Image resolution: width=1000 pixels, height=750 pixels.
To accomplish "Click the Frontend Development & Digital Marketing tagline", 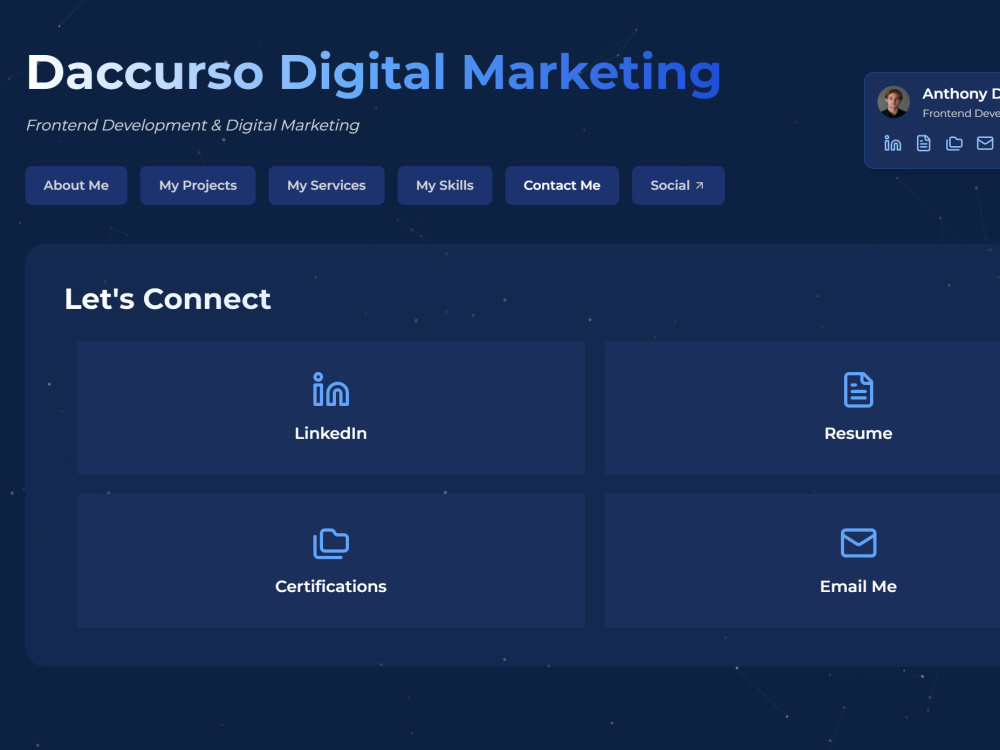I will pyautogui.click(x=193, y=126).
